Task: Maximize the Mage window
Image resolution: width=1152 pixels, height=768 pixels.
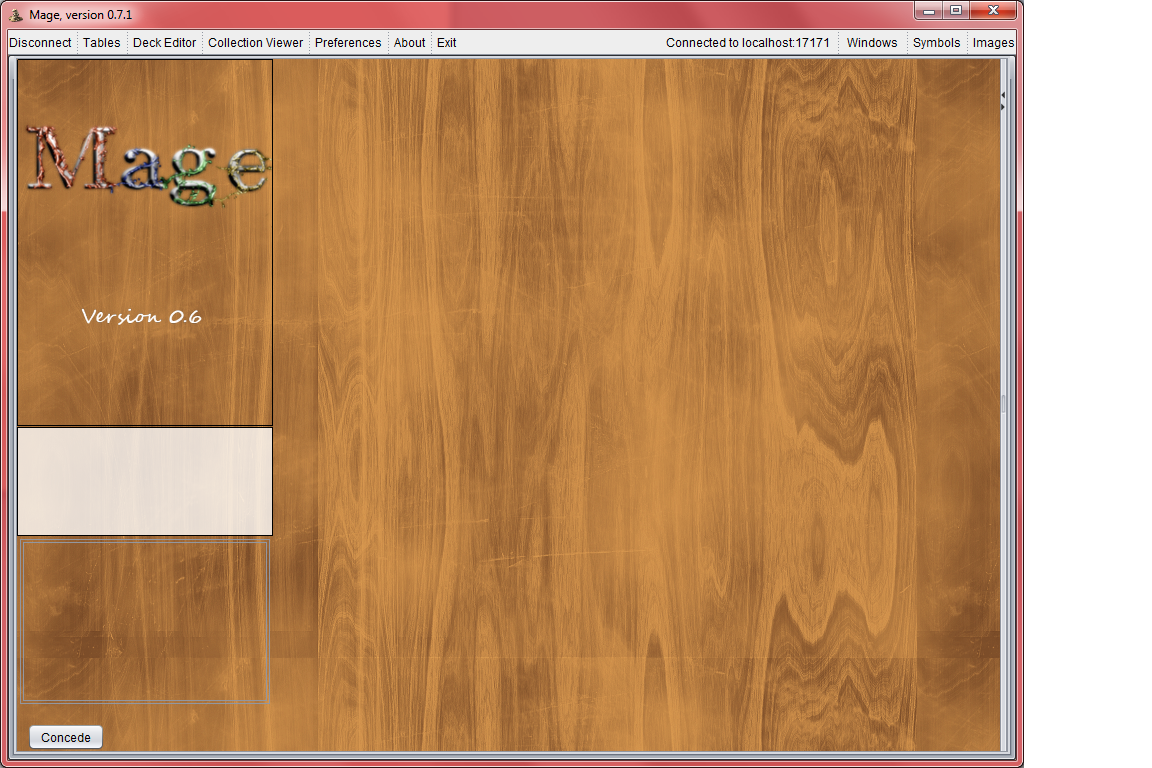Action: coord(956,10)
